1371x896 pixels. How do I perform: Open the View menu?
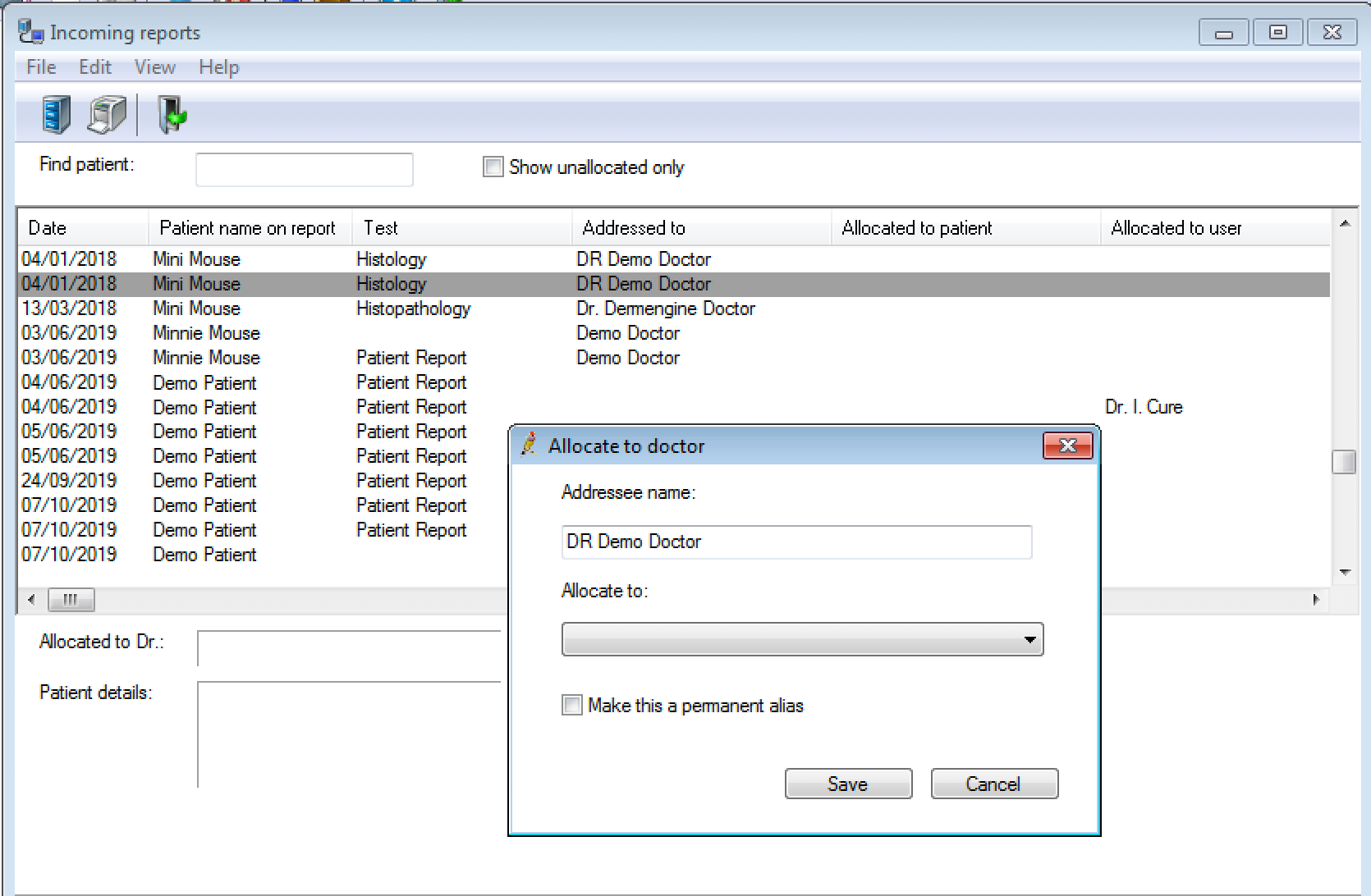click(154, 67)
